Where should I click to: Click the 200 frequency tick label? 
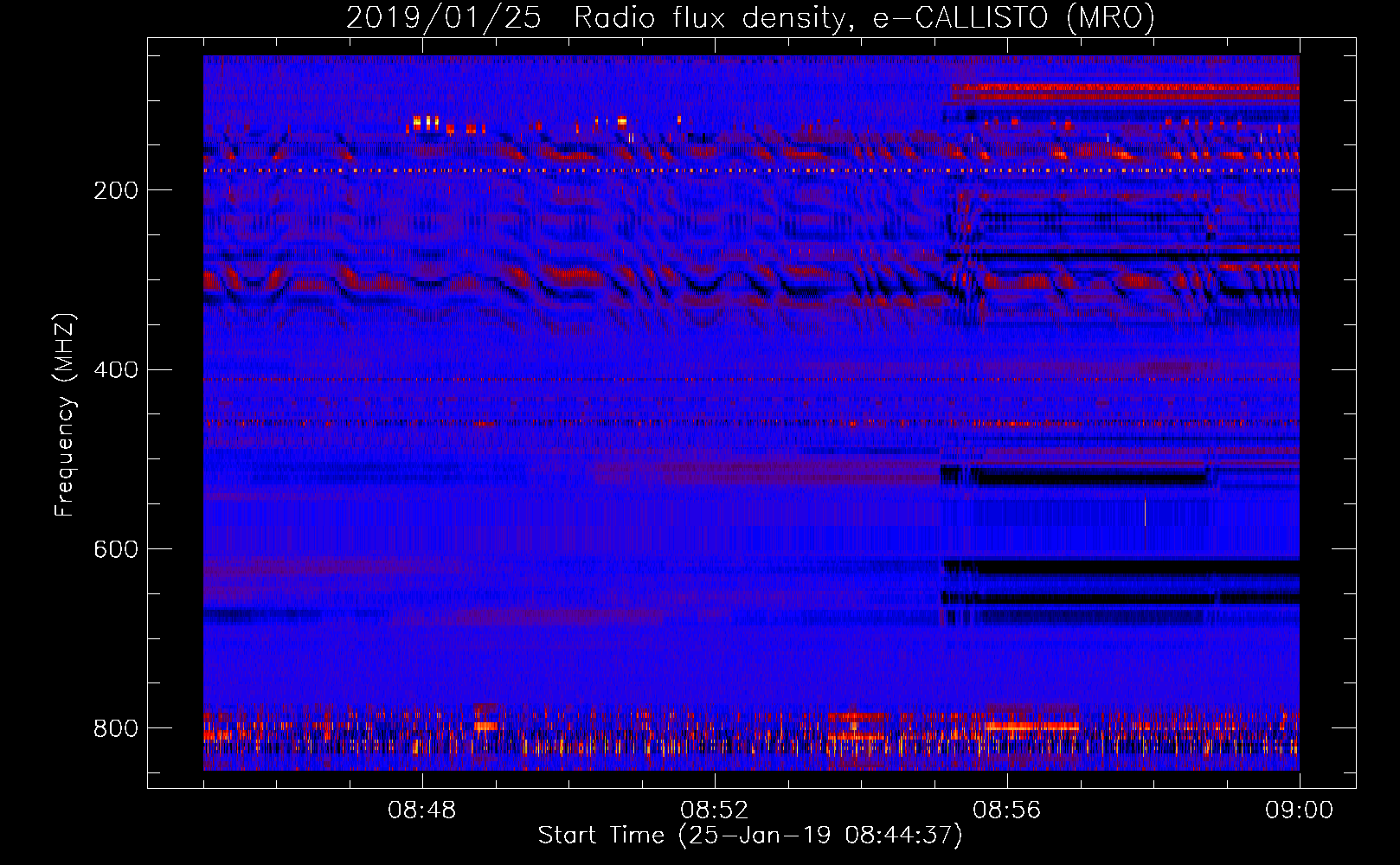(116, 190)
